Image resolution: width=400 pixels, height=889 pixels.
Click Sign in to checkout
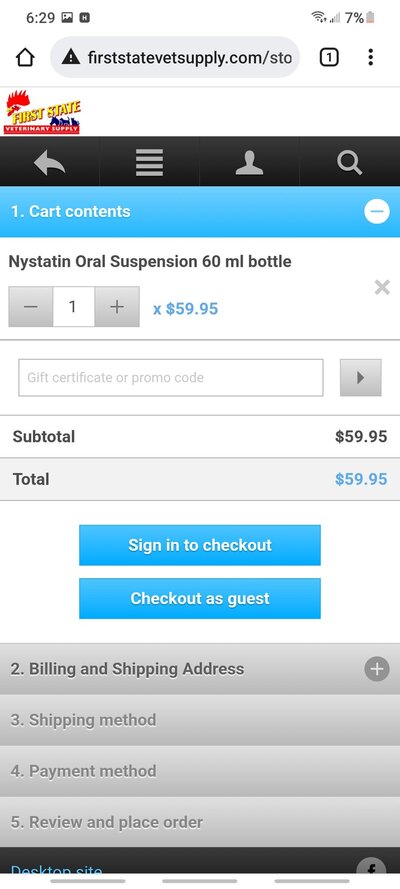tap(200, 545)
